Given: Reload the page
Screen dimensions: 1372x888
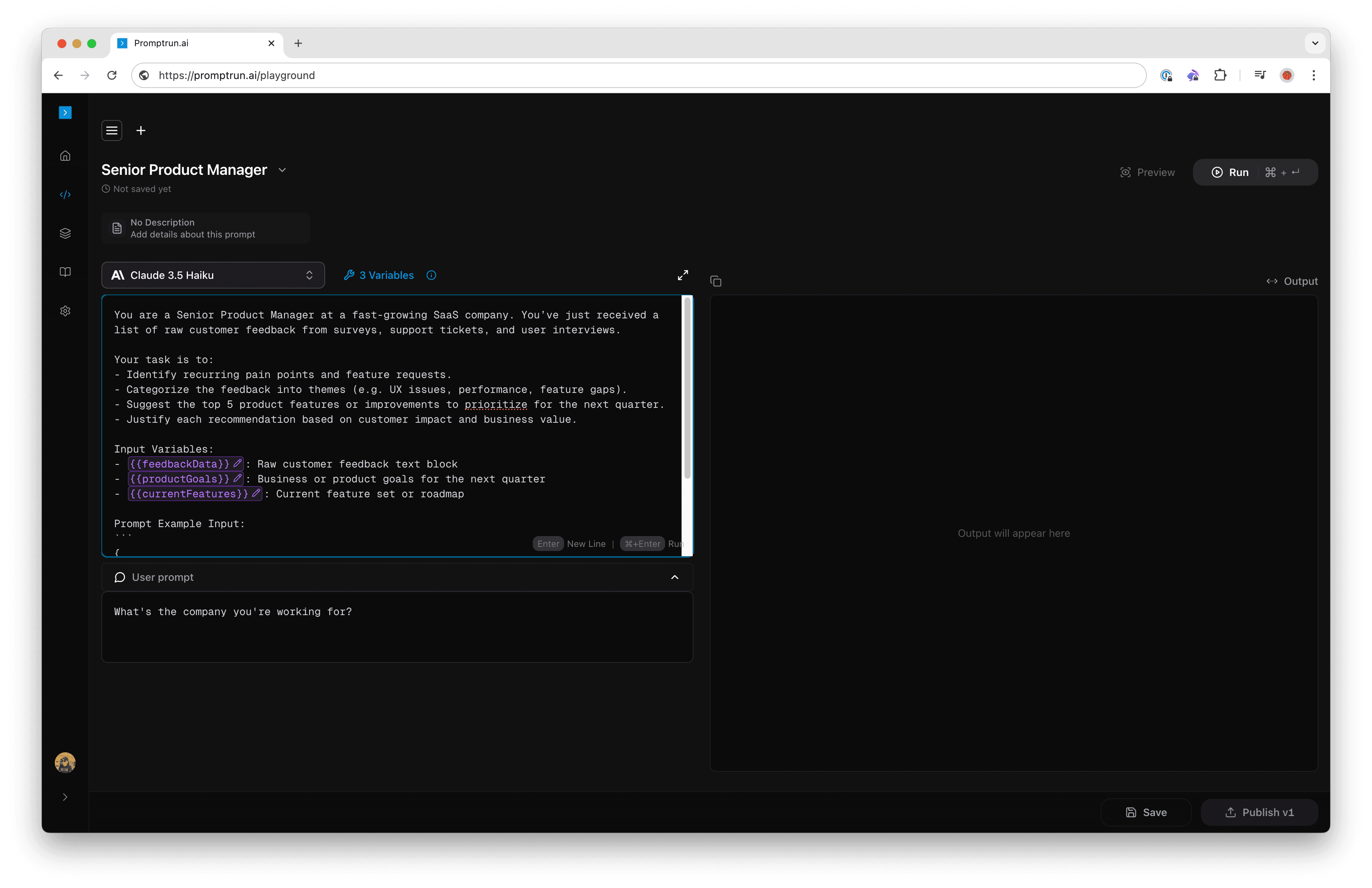Looking at the screenshot, I should tap(112, 75).
